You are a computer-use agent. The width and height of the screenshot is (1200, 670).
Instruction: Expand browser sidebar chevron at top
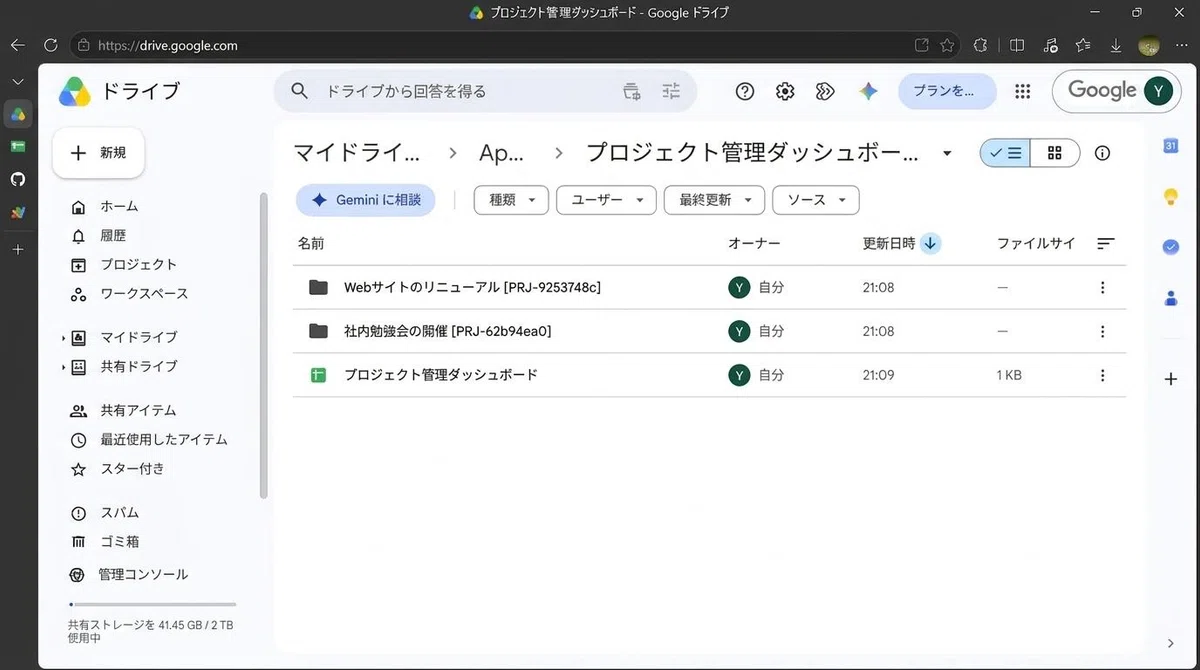[x=17, y=81]
